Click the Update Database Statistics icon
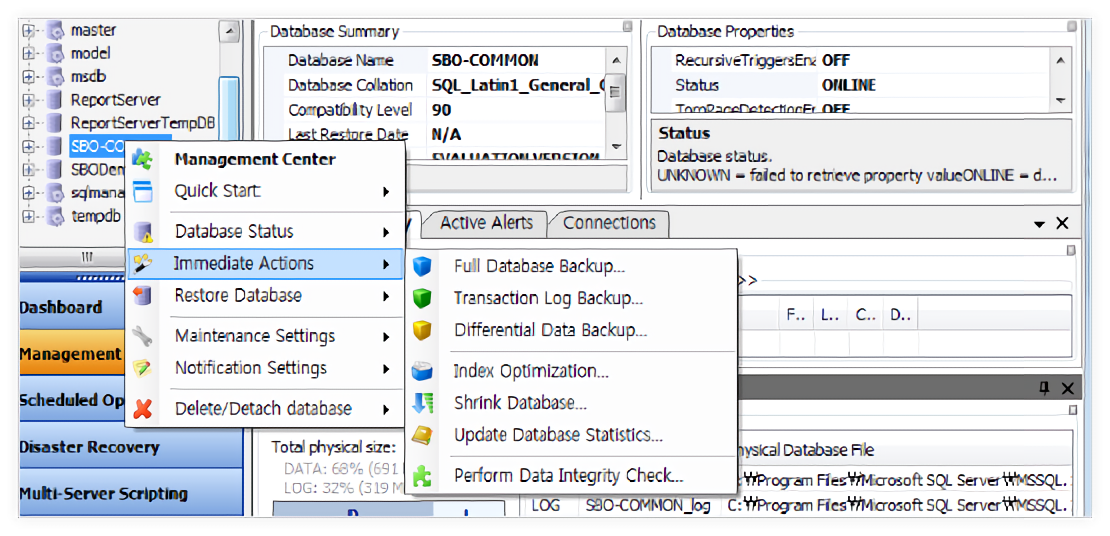Image resolution: width=1110 pixels, height=536 pixels. 422,436
